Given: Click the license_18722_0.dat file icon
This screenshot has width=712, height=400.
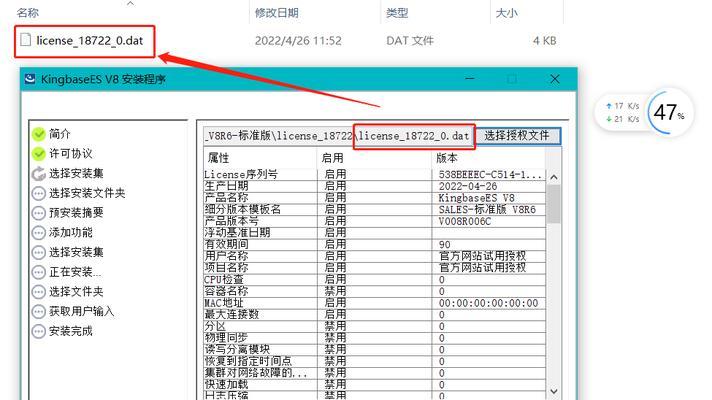Looking at the screenshot, I should pyautogui.click(x=26, y=40).
